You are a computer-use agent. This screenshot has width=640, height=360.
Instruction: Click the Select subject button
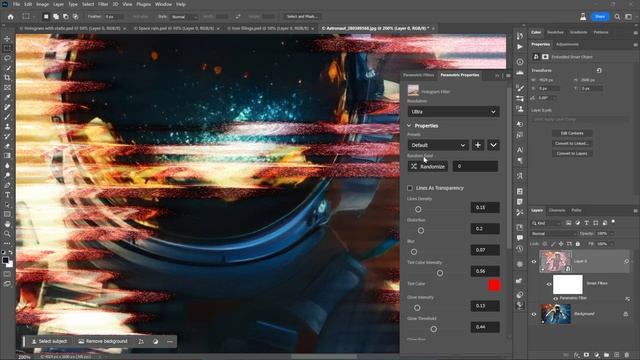[49, 341]
